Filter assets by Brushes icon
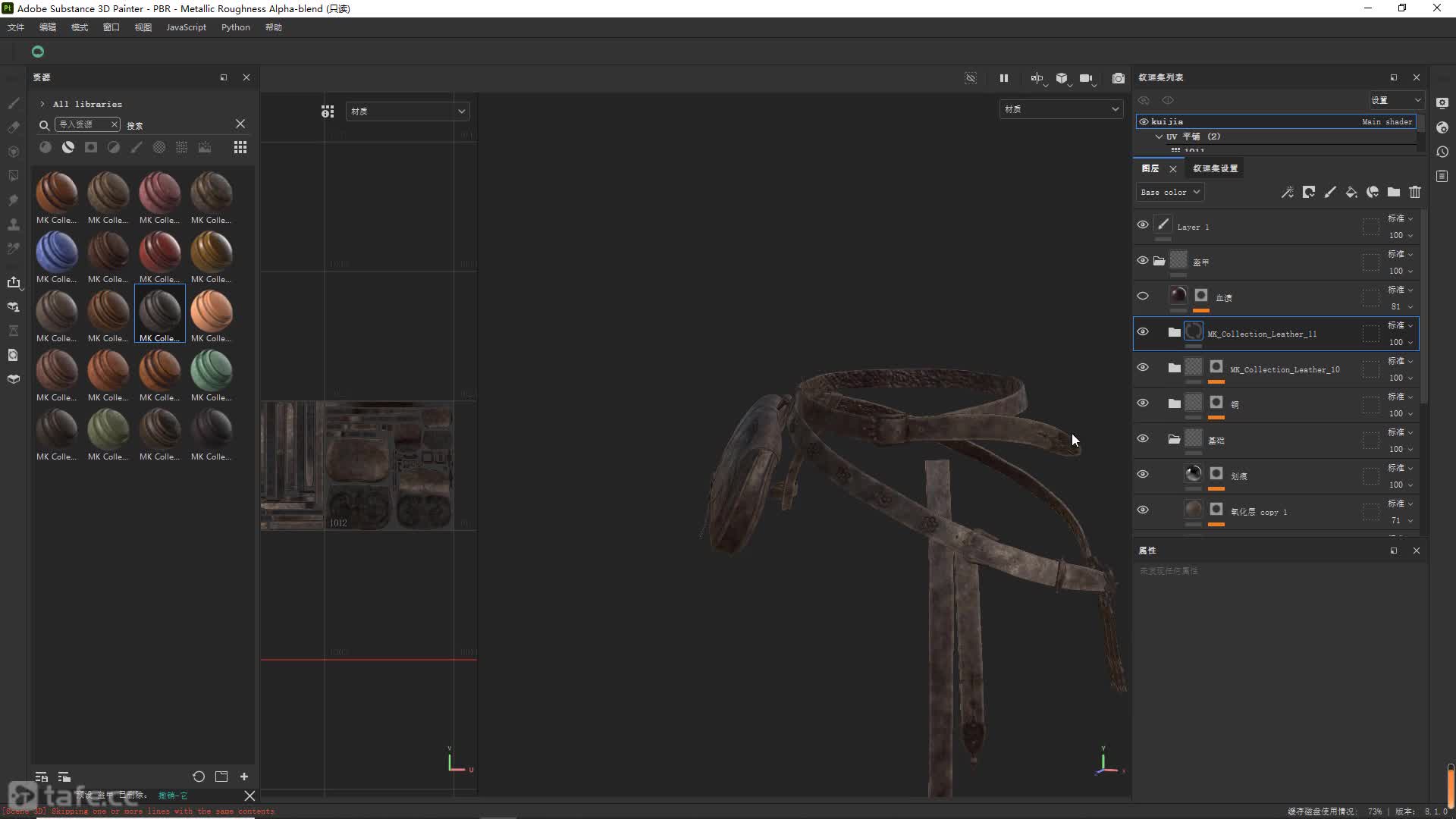 136,147
